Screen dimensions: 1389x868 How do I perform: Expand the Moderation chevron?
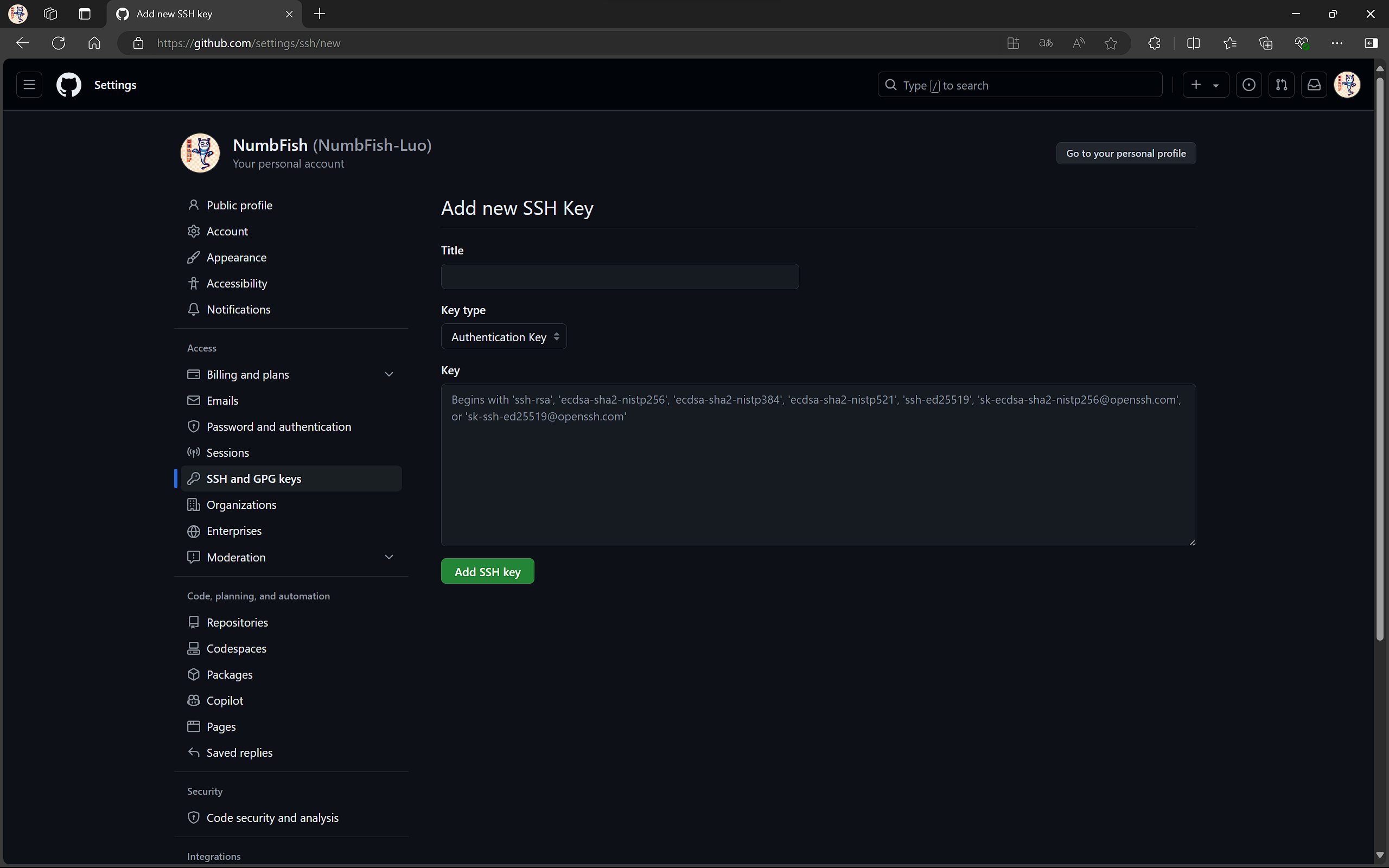tap(388, 558)
